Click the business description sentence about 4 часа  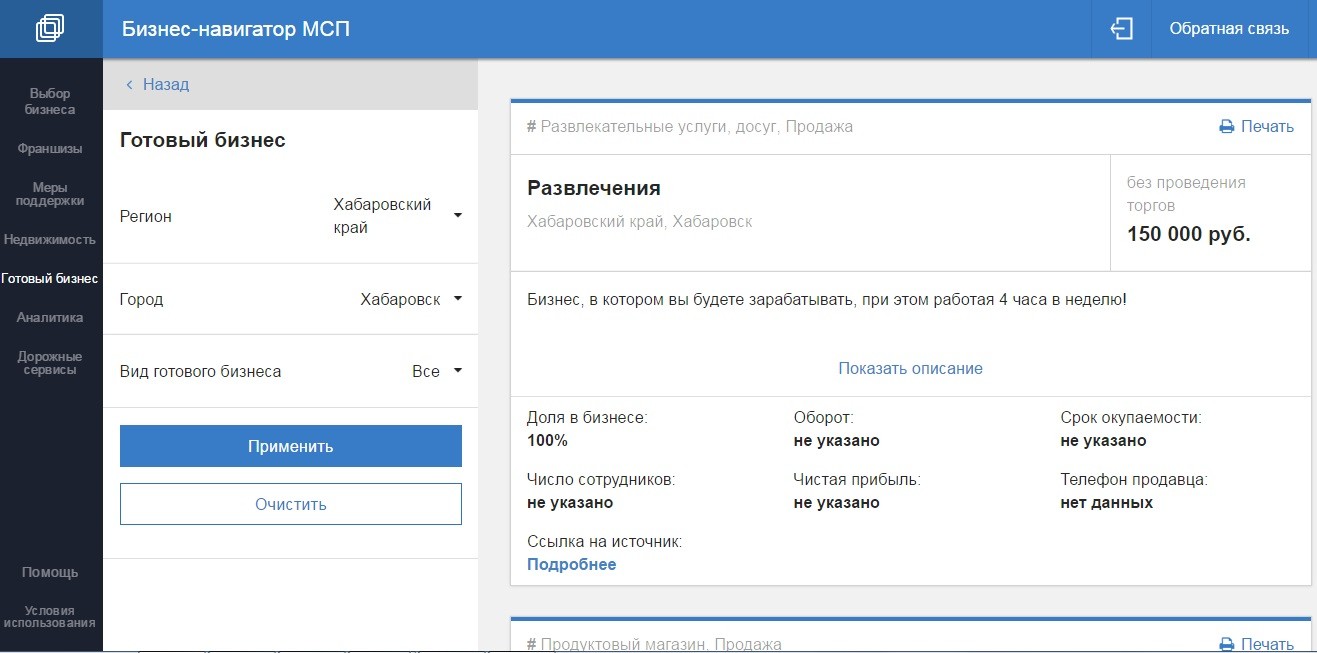(827, 299)
